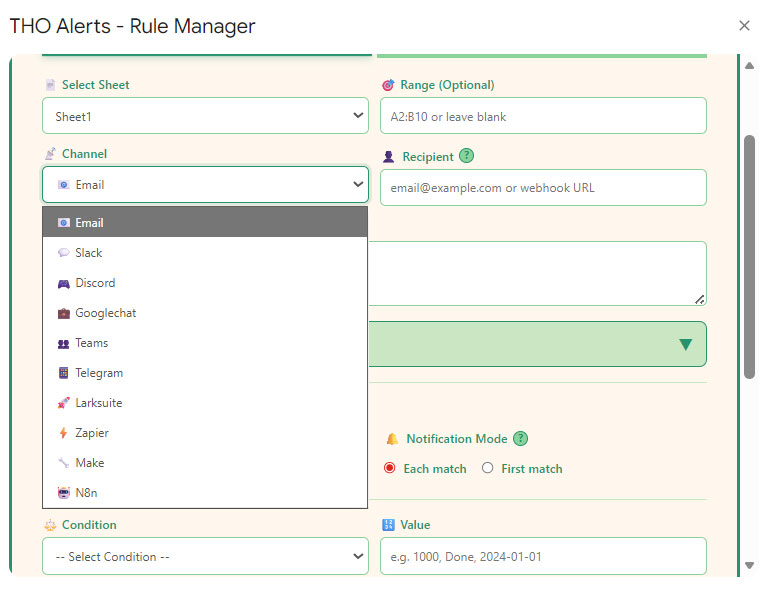Choose N8n channel option
This screenshot has height=594, width=763.
(205, 493)
